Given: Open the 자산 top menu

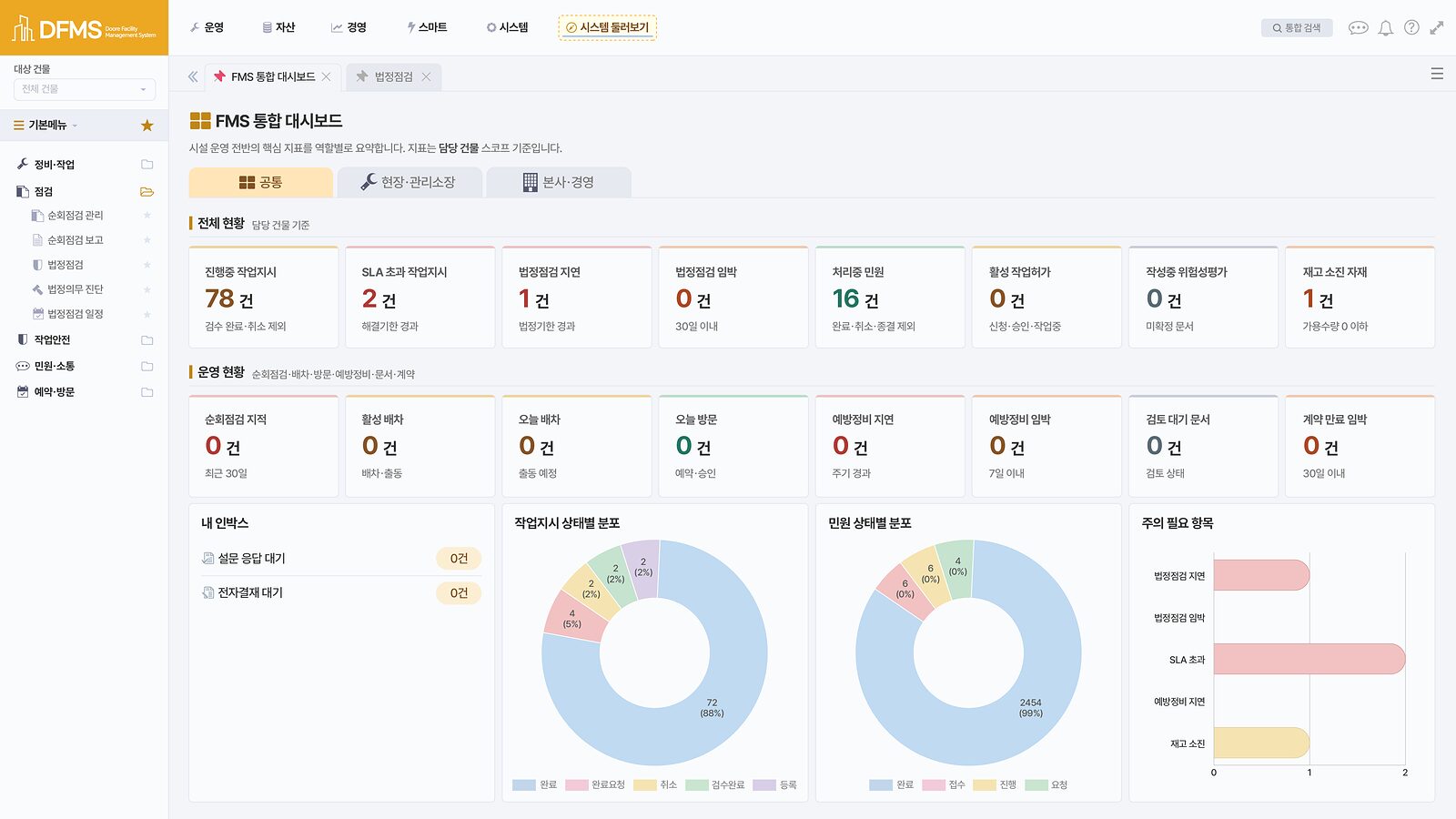Looking at the screenshot, I should click(278, 27).
